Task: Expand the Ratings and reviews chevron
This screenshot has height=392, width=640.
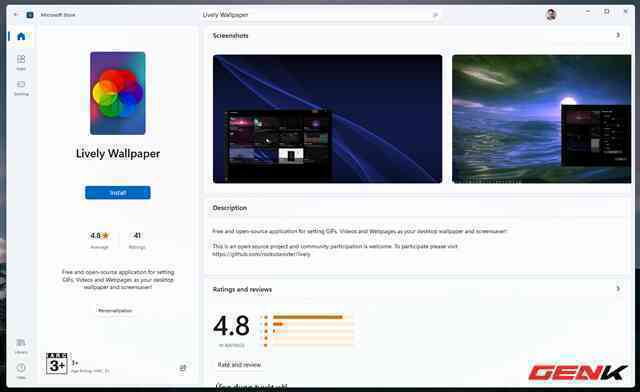Action: point(618,289)
